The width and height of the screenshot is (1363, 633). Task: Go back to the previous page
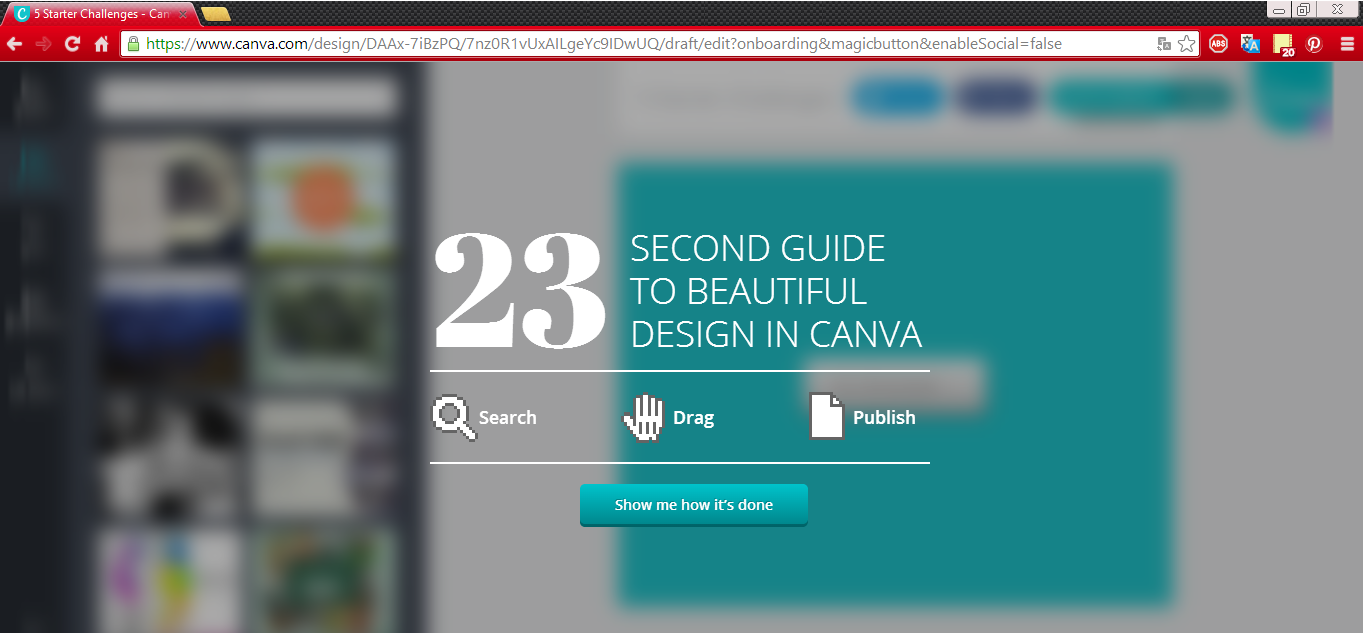click(14, 44)
